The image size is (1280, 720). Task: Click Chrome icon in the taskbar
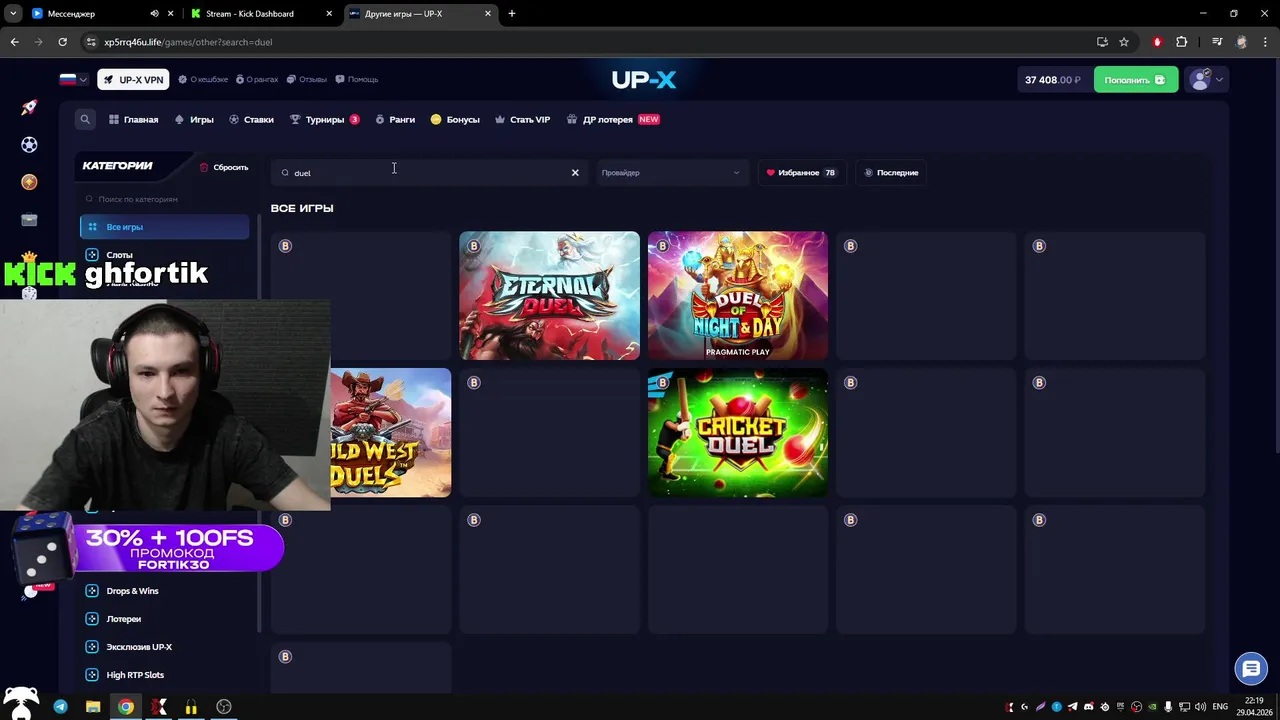[x=126, y=707]
